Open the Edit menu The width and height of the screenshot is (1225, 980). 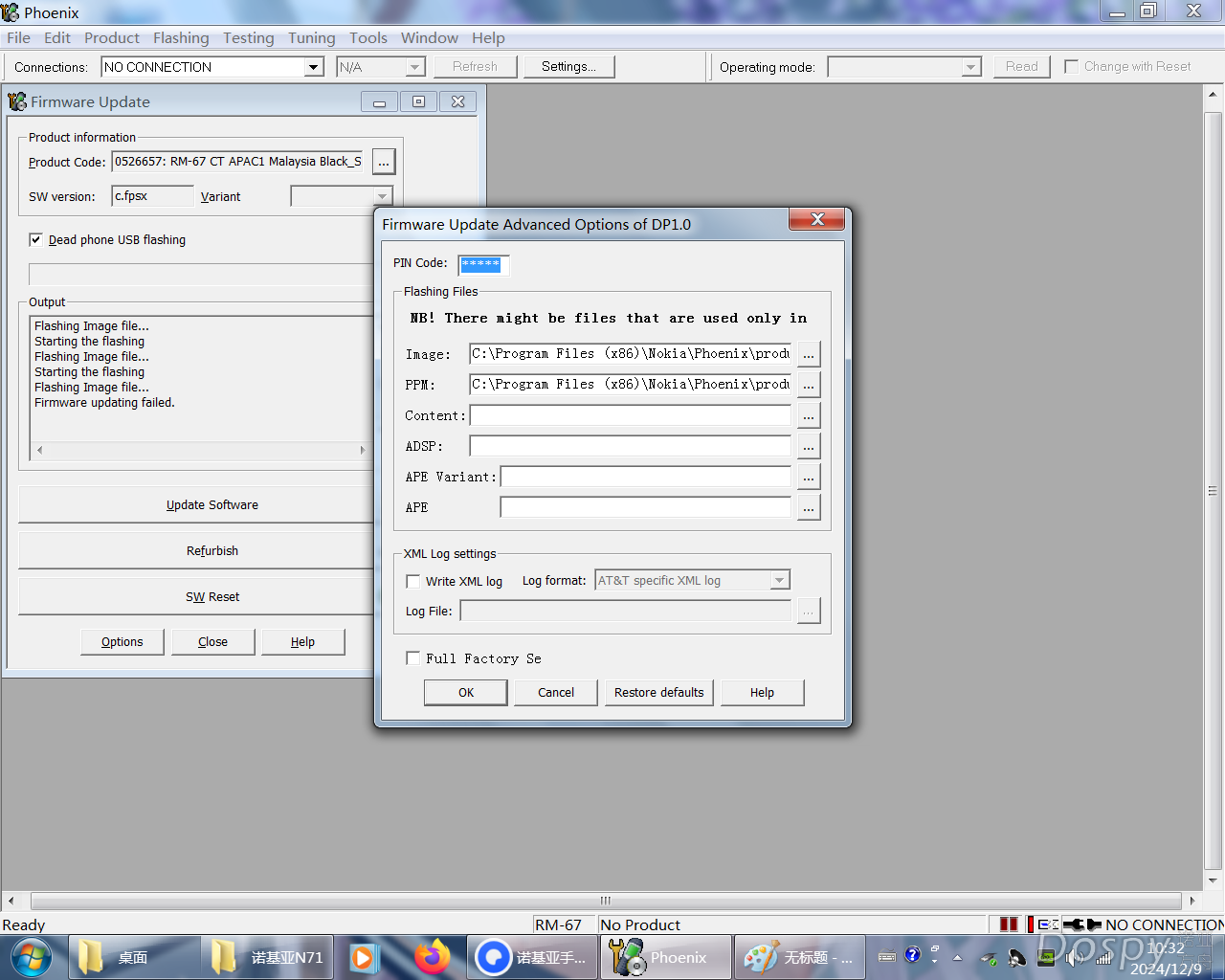(x=57, y=38)
